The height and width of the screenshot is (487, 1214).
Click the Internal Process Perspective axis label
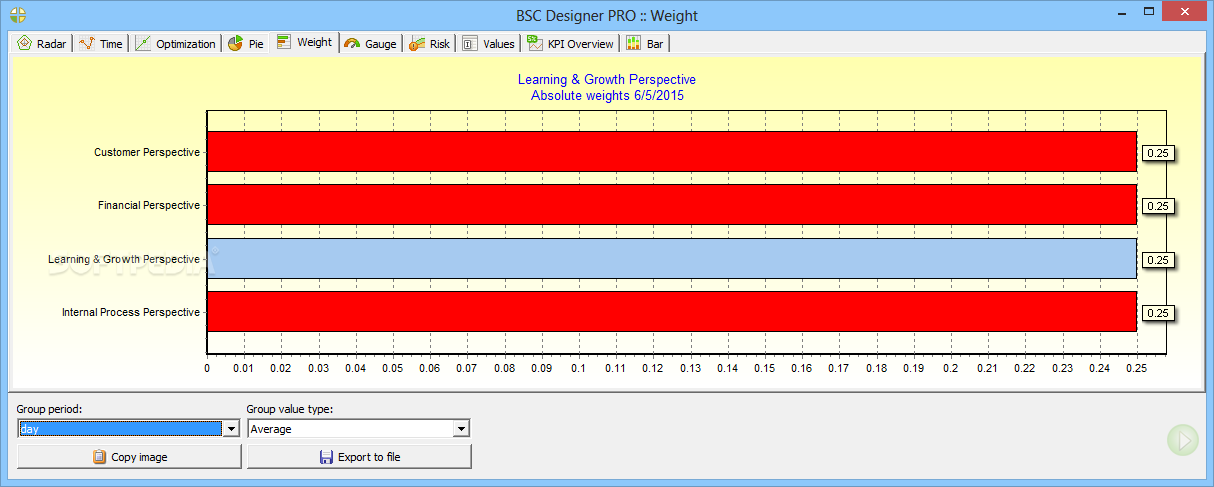tap(131, 312)
